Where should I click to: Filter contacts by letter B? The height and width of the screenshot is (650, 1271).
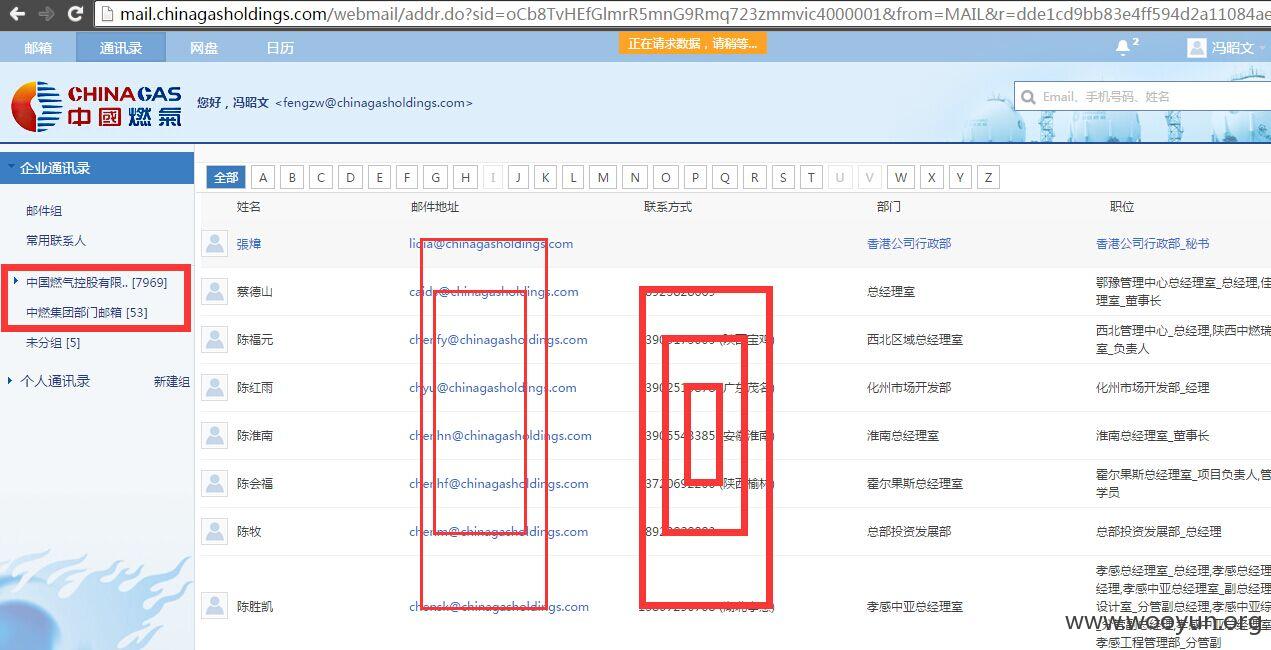292,178
